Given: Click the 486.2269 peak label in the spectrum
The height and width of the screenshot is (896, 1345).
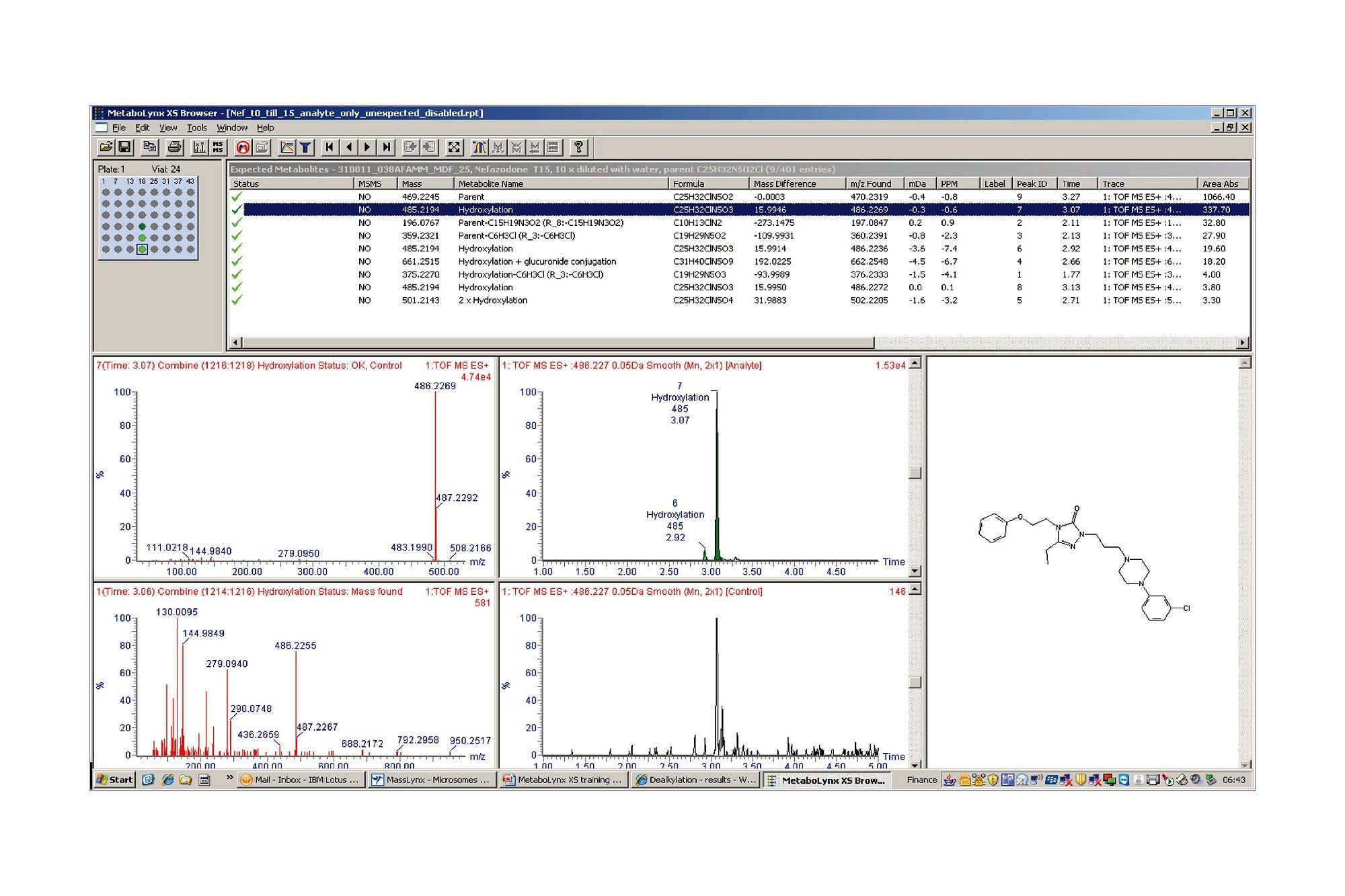Looking at the screenshot, I should (x=434, y=386).
